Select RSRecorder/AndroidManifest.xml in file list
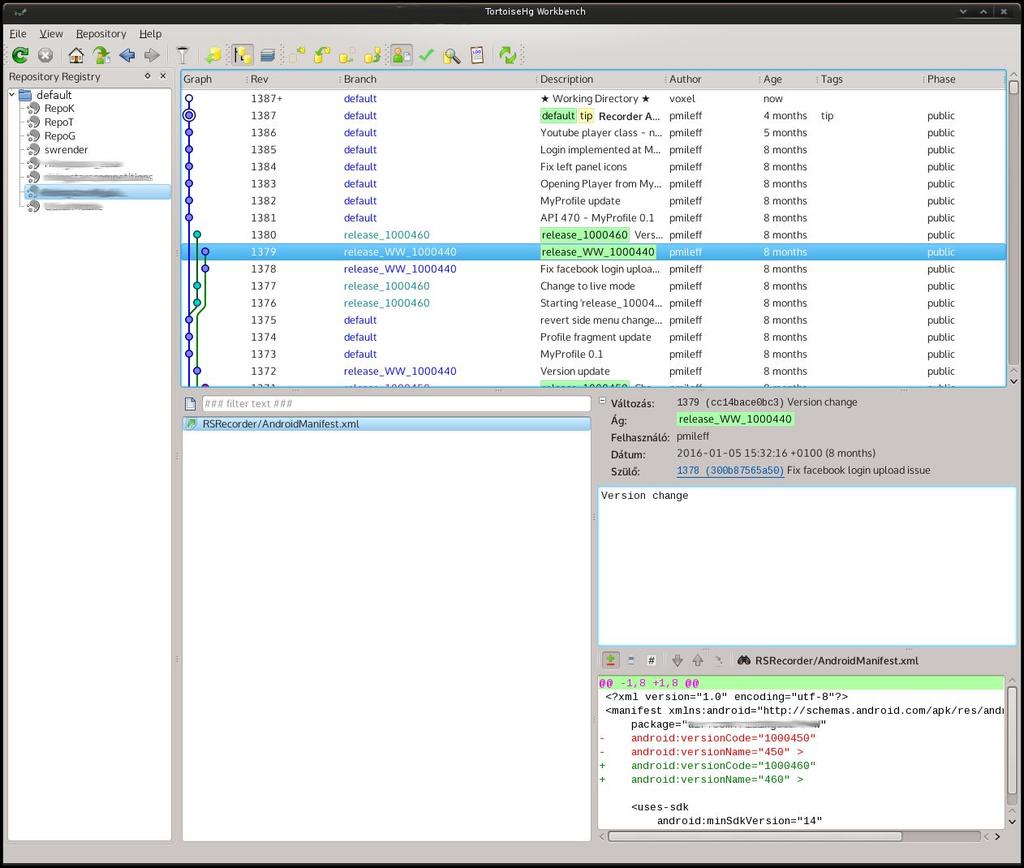The image size is (1024, 868). (x=387, y=424)
